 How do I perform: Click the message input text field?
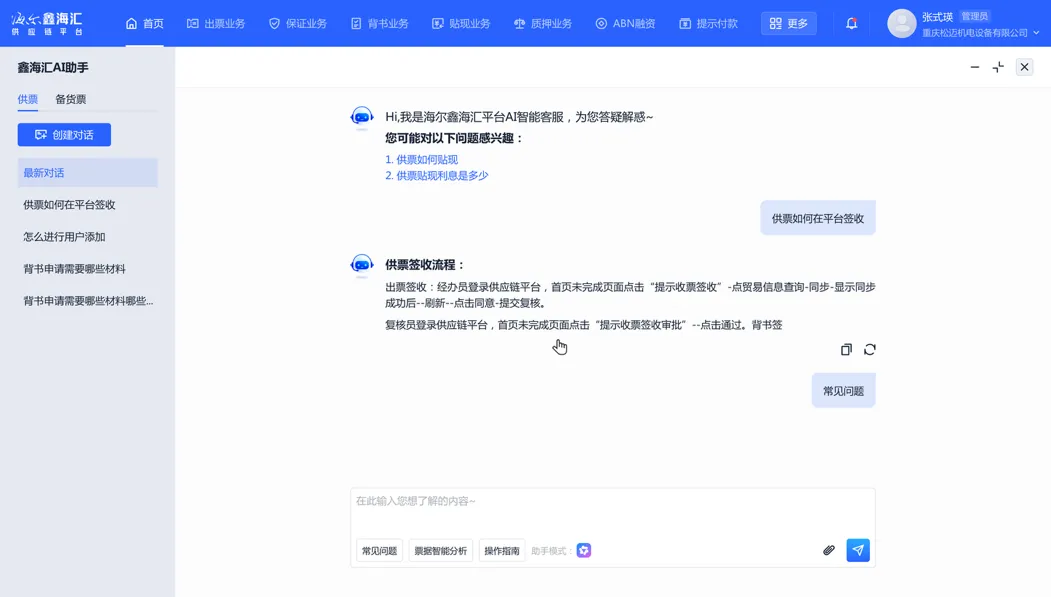(x=612, y=507)
